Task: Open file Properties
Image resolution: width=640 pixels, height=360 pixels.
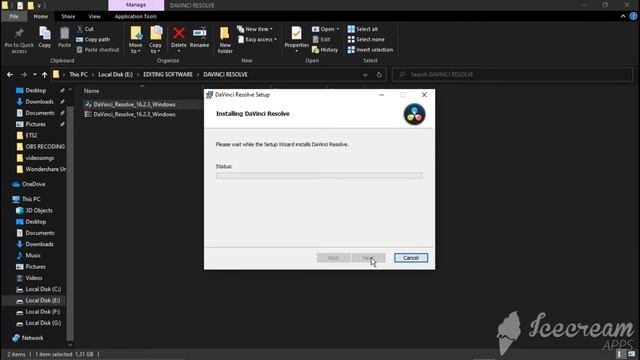Action: coord(296,40)
